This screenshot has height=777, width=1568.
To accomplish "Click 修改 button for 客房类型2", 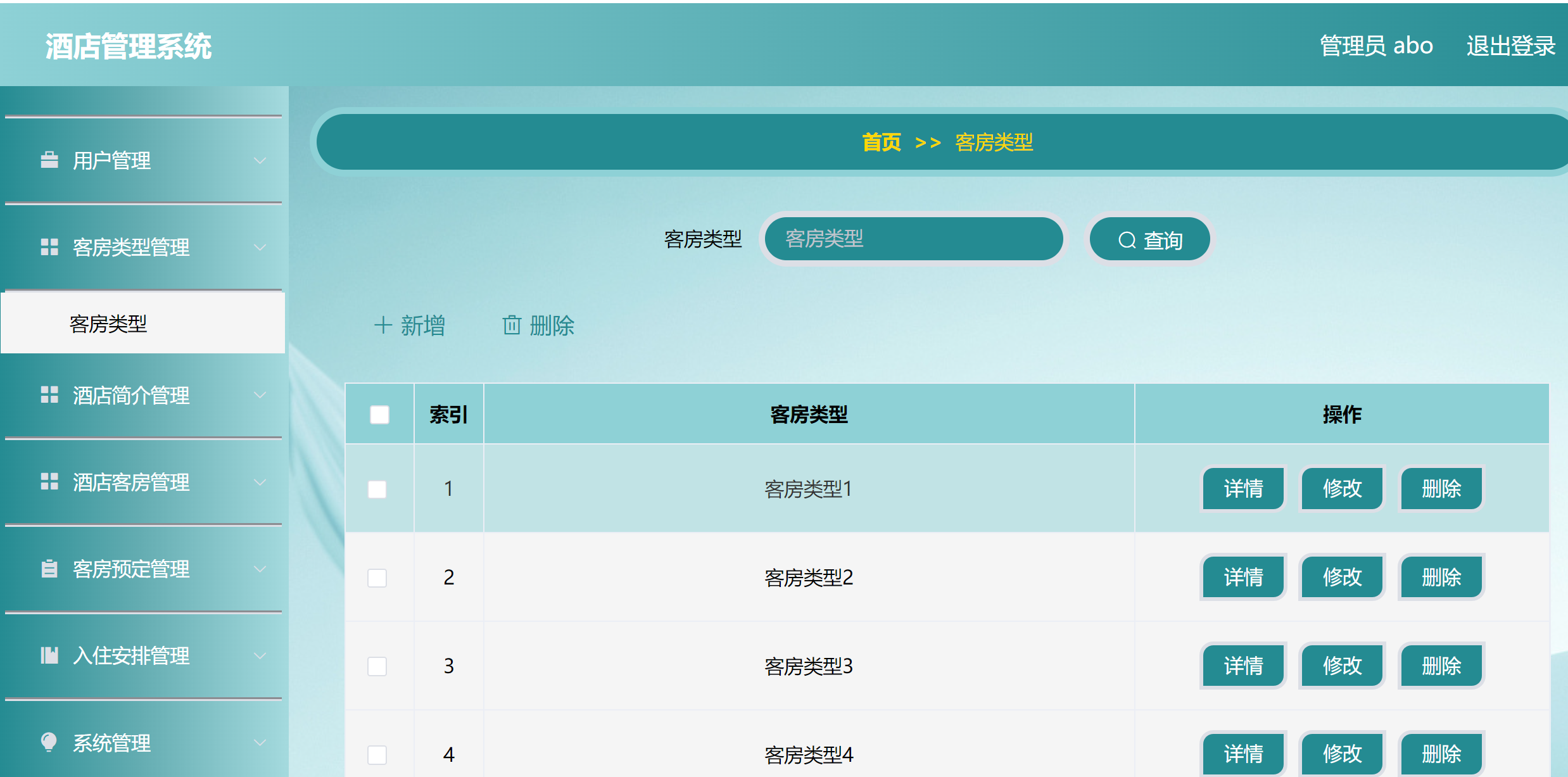I will coord(1342,577).
